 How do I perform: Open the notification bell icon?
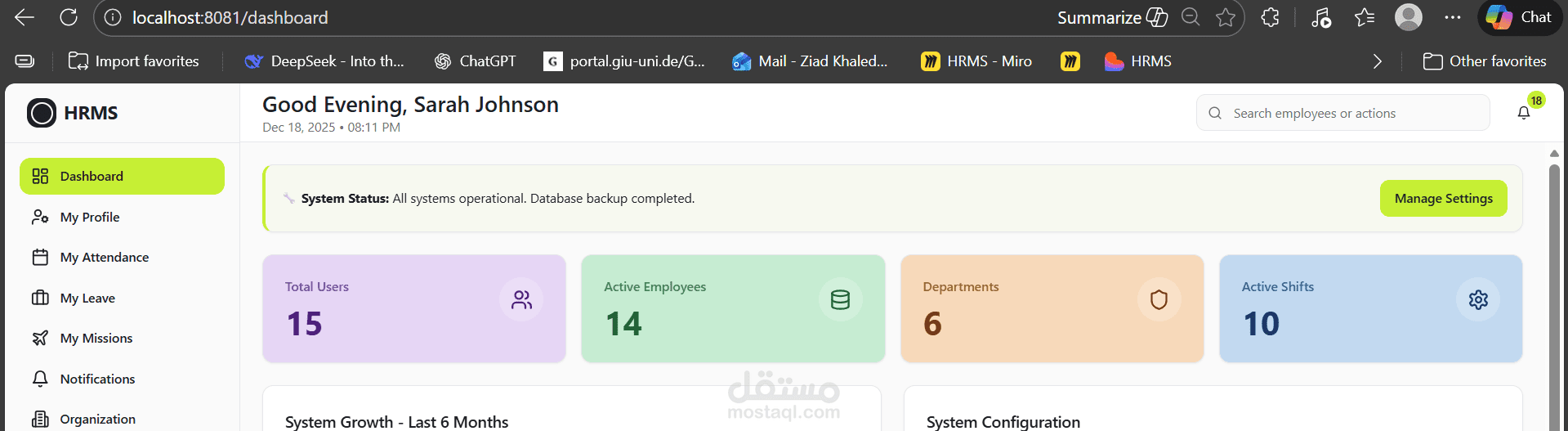[1524, 113]
